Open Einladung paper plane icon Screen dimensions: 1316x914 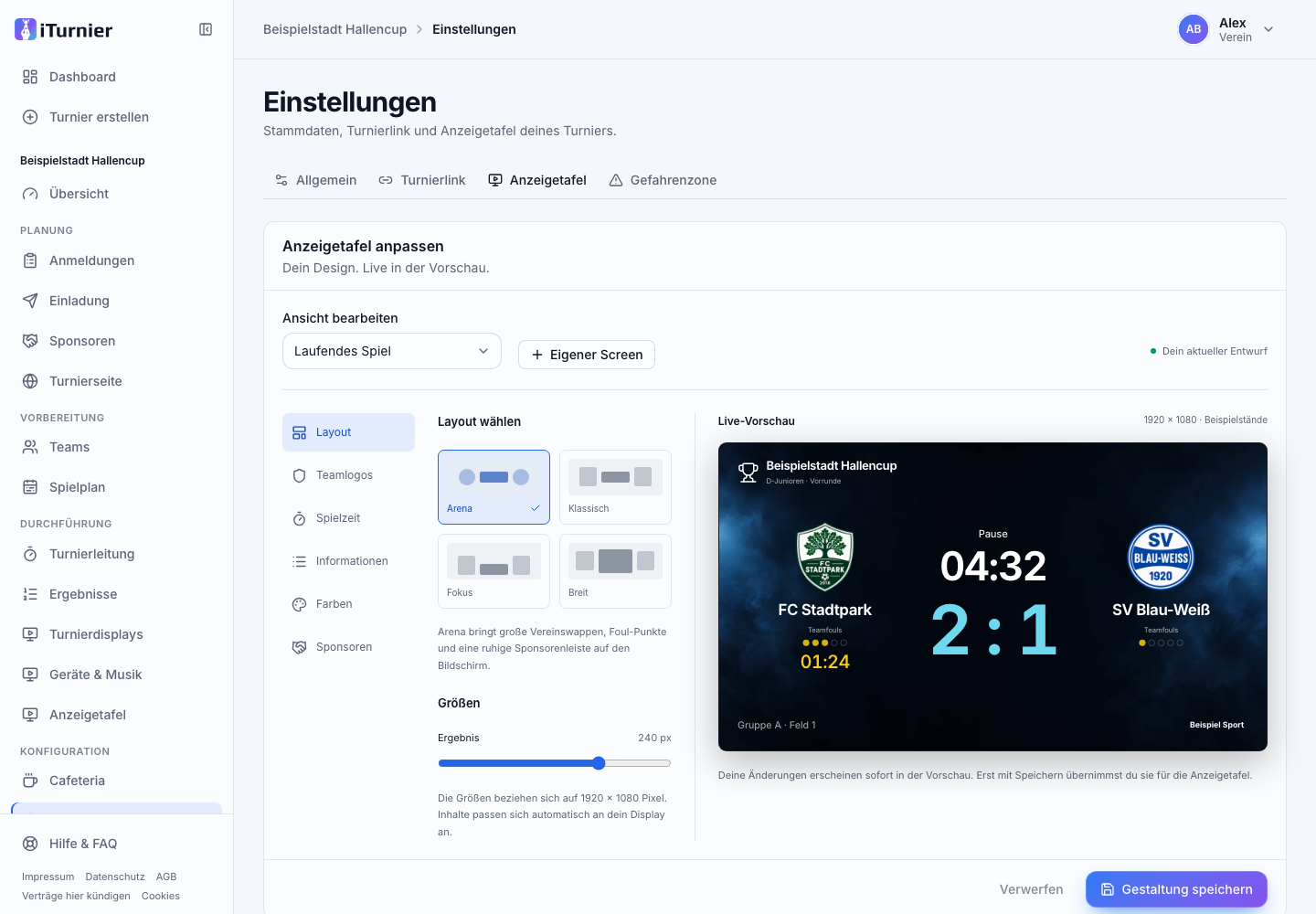30,301
